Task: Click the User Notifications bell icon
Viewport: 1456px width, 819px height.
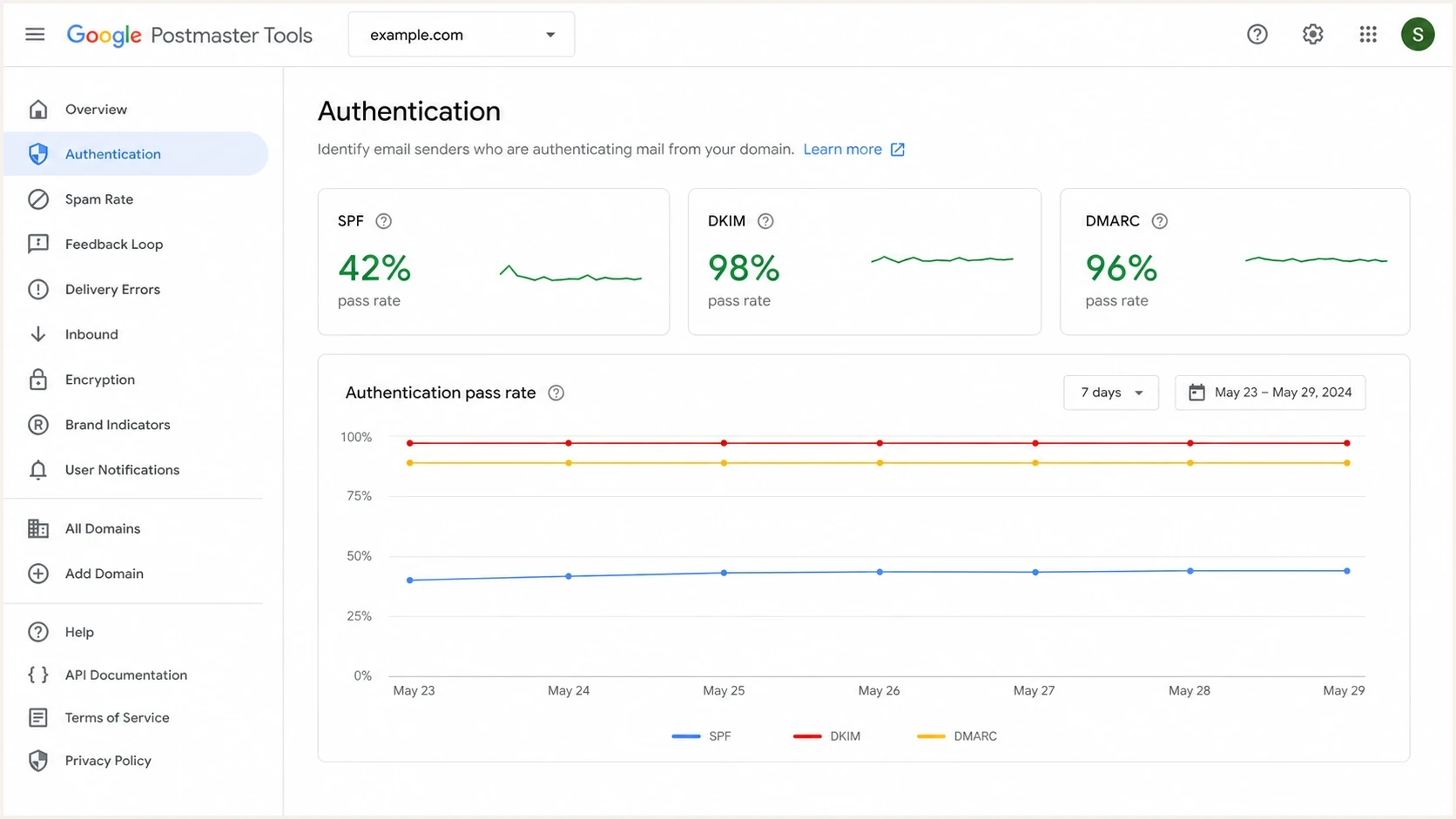Action: pos(38,470)
